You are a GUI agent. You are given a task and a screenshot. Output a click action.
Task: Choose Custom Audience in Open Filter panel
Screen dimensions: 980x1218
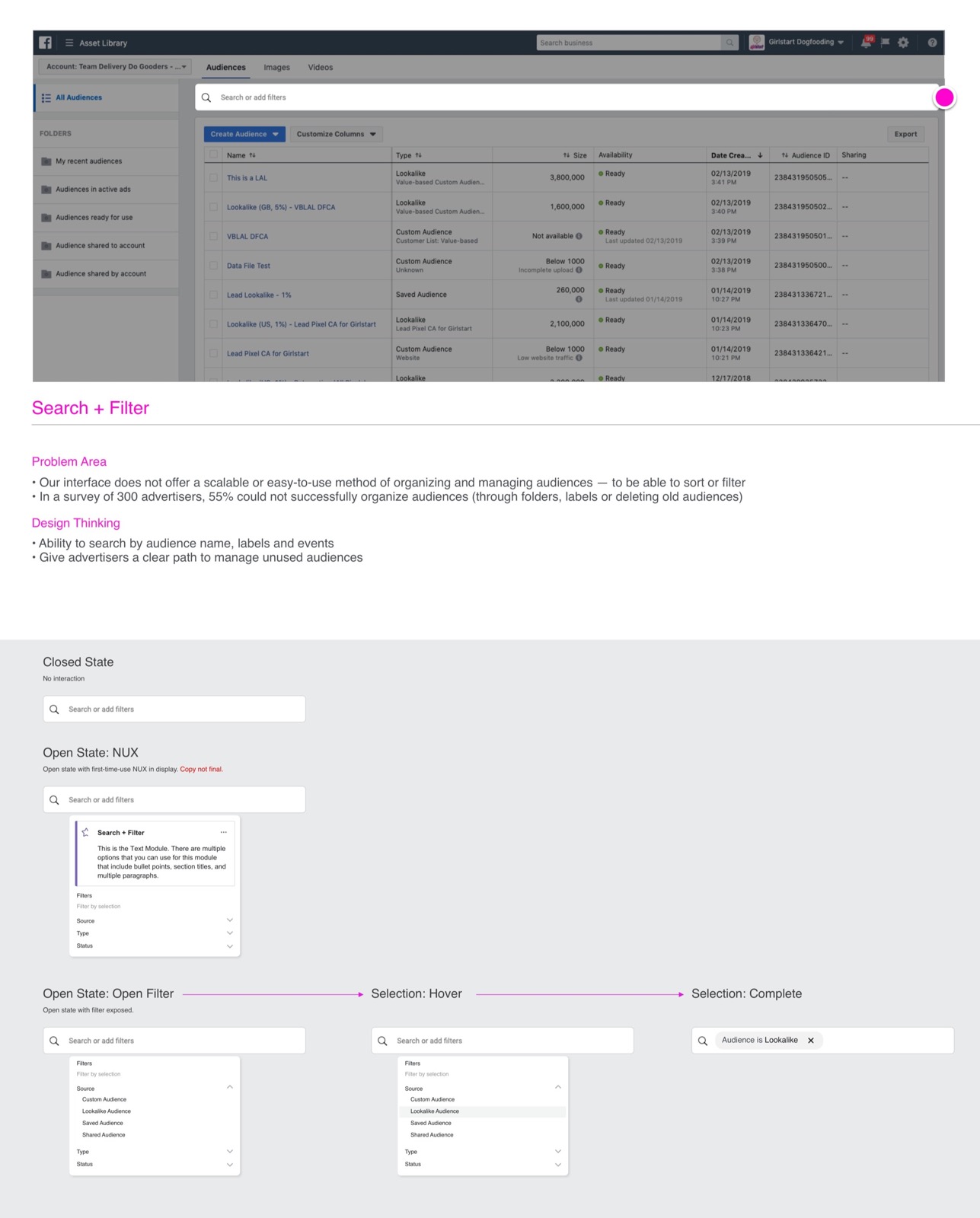[x=104, y=1099]
